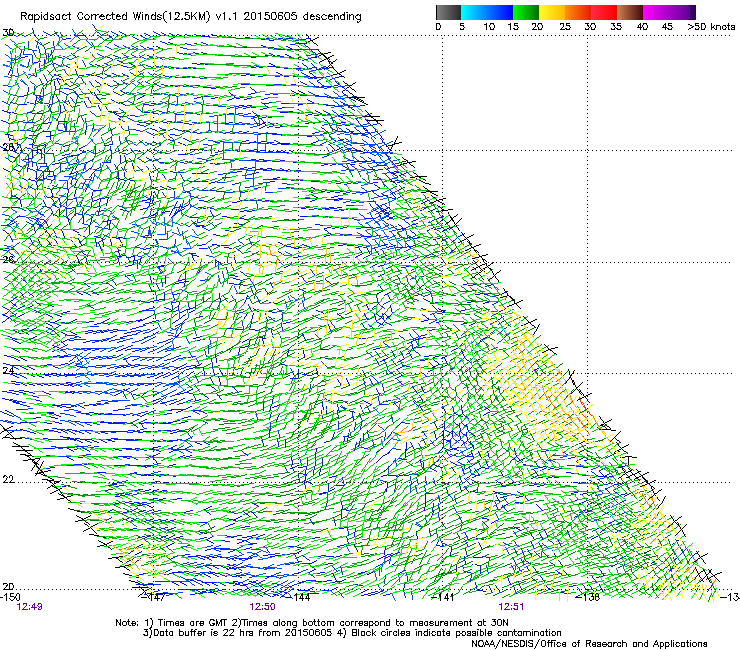This screenshot has height=650, width=740.
Task: Click the yellow 20-25 knots legend swatch
Action: pyautogui.click(x=552, y=12)
